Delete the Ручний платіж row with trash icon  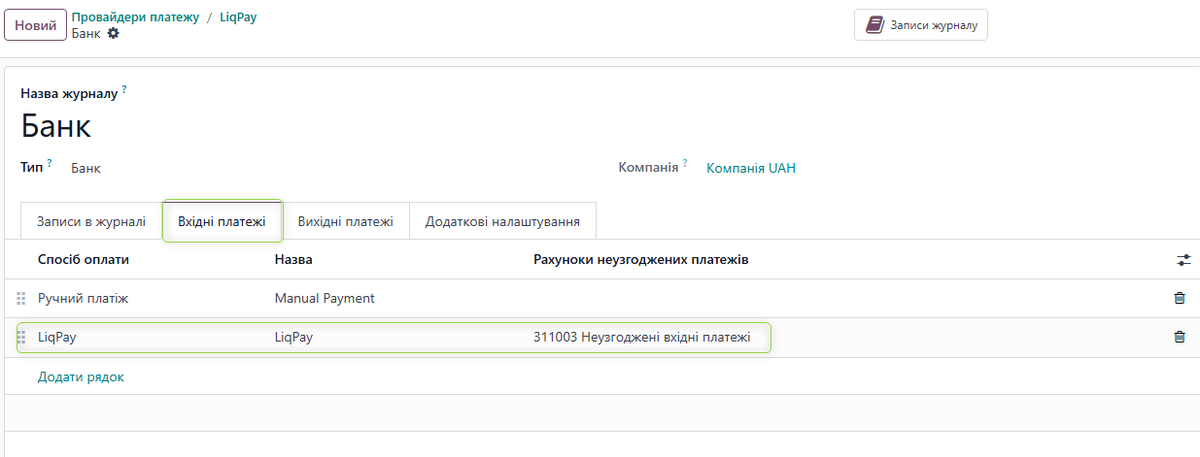(1179, 298)
